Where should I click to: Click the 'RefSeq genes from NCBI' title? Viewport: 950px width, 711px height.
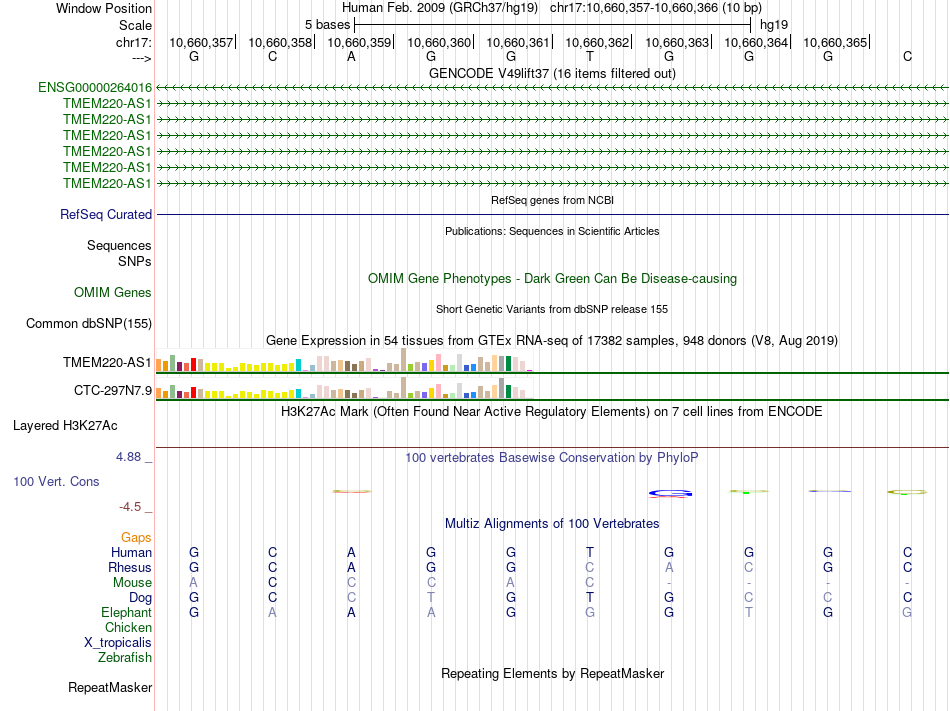552,200
